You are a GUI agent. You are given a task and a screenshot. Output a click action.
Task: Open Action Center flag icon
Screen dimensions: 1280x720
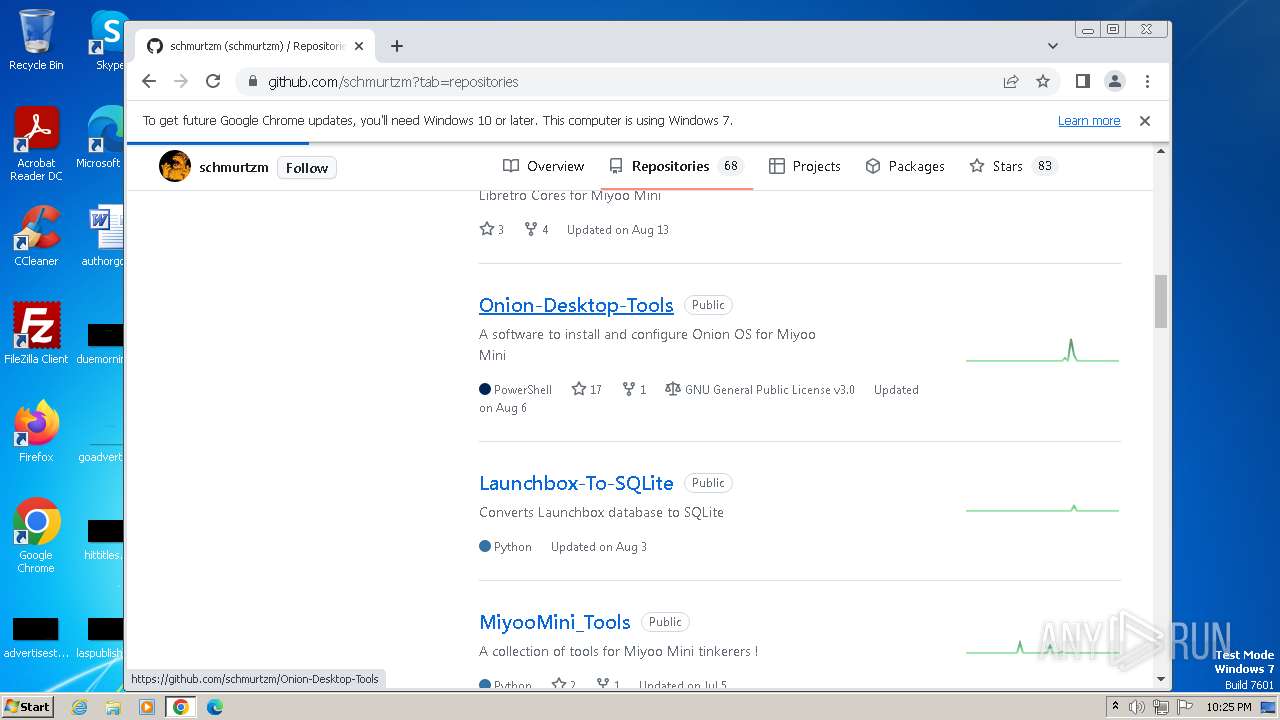1183,707
